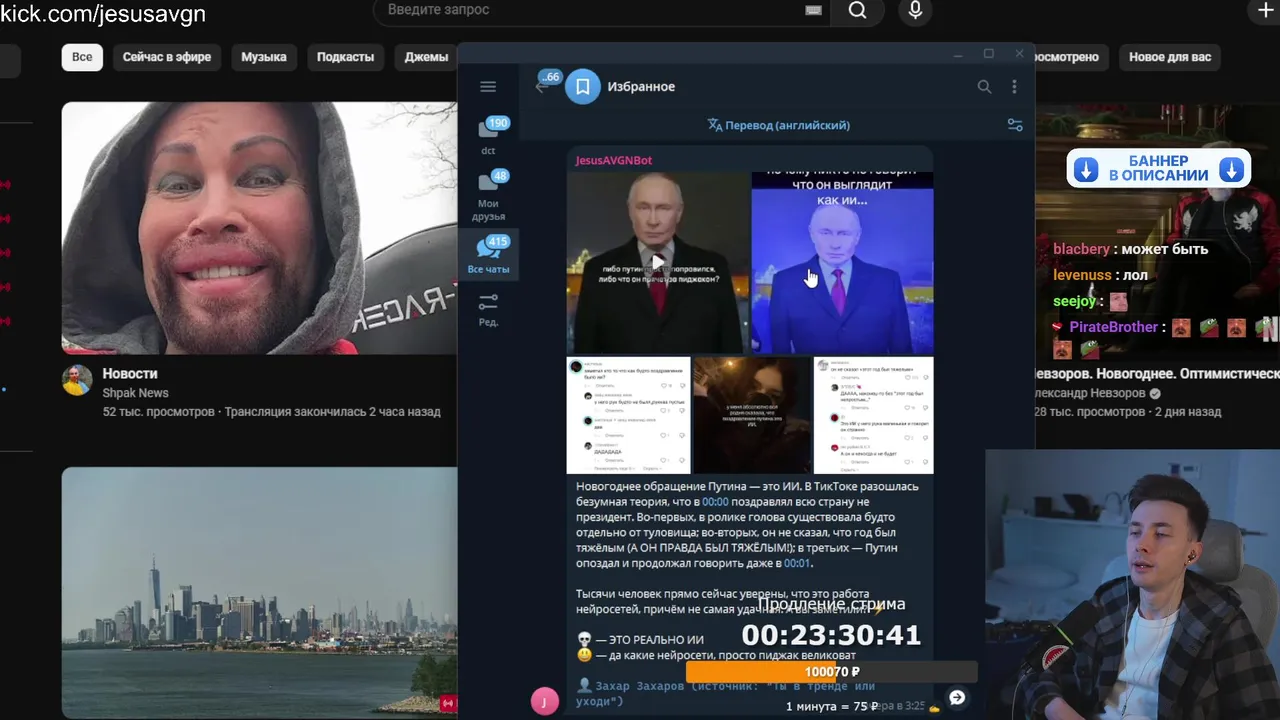This screenshot has height=720, width=1280.
Task: Open the right comments screenshot thumbnail
Action: 873,415
